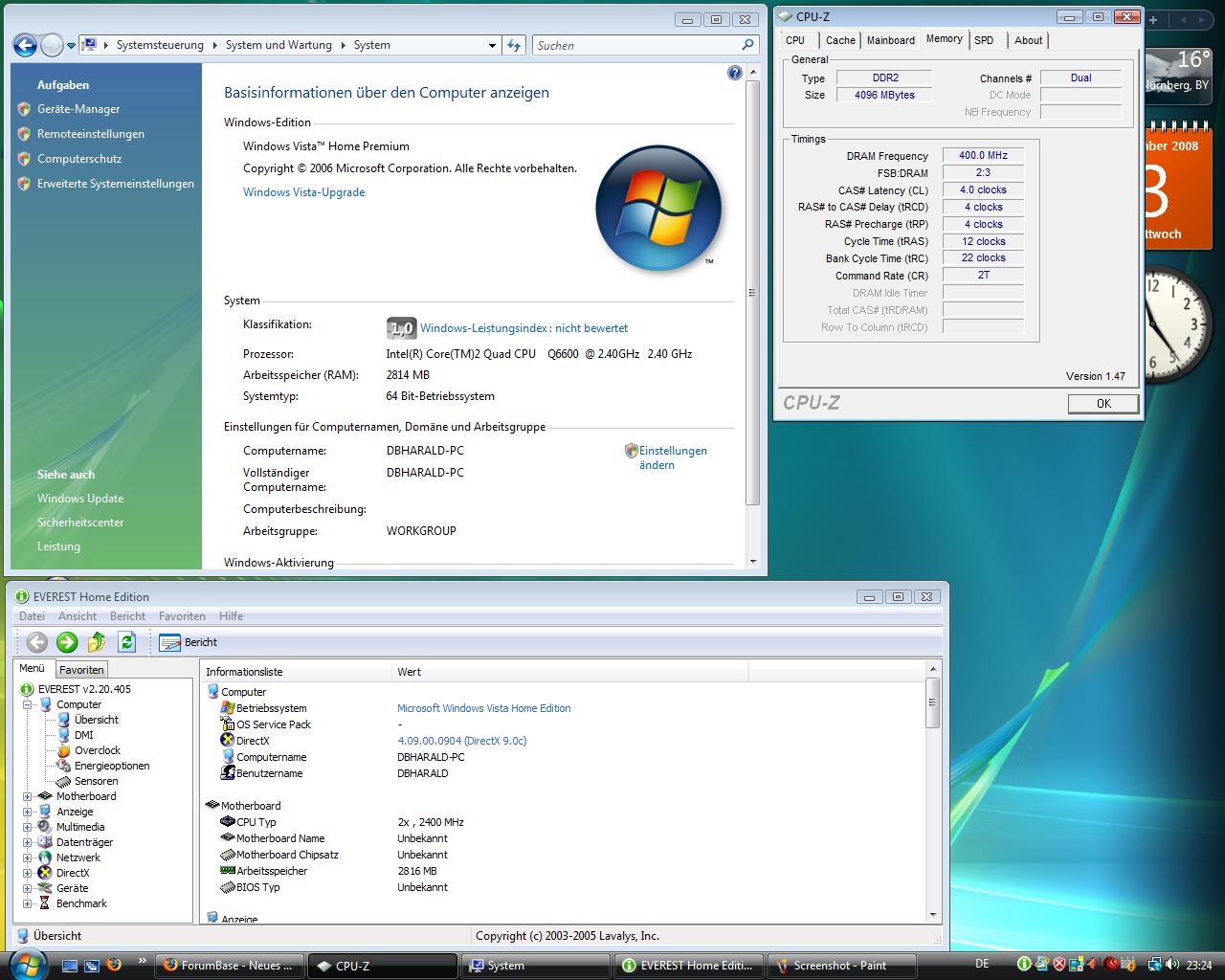Switch to the About tab in CPU-Z
Screen dimensions: 1225x980
[1029, 40]
